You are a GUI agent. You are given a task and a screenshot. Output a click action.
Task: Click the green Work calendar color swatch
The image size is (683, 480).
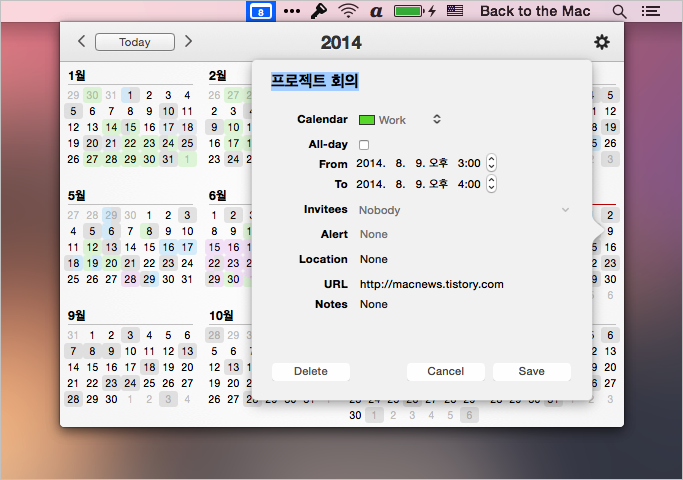pos(367,120)
